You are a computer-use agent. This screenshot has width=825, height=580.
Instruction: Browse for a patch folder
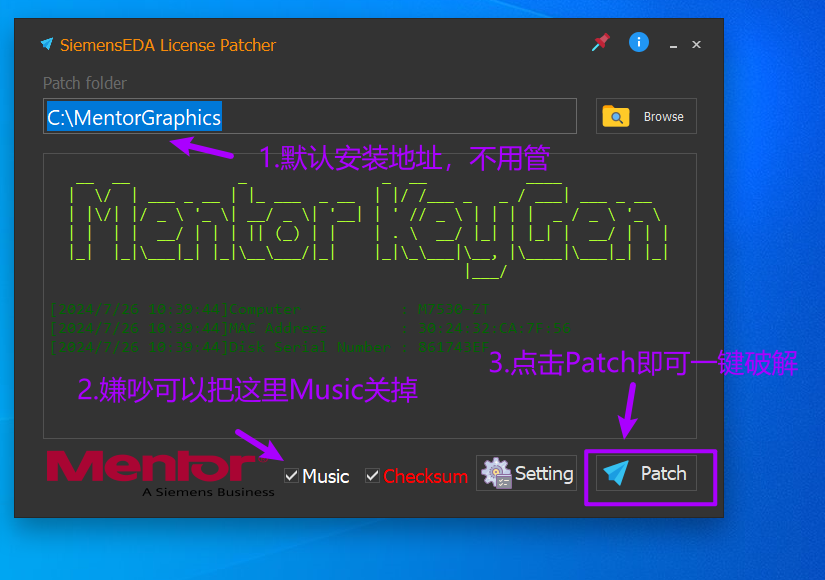(646, 116)
